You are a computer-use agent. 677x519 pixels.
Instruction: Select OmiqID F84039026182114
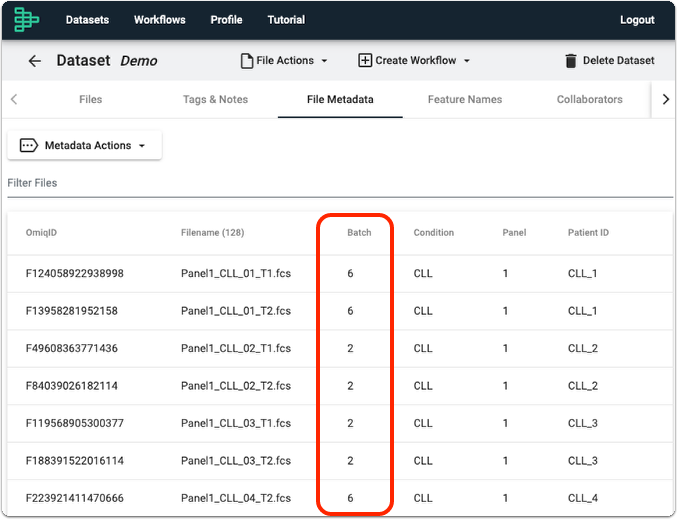click(72, 386)
